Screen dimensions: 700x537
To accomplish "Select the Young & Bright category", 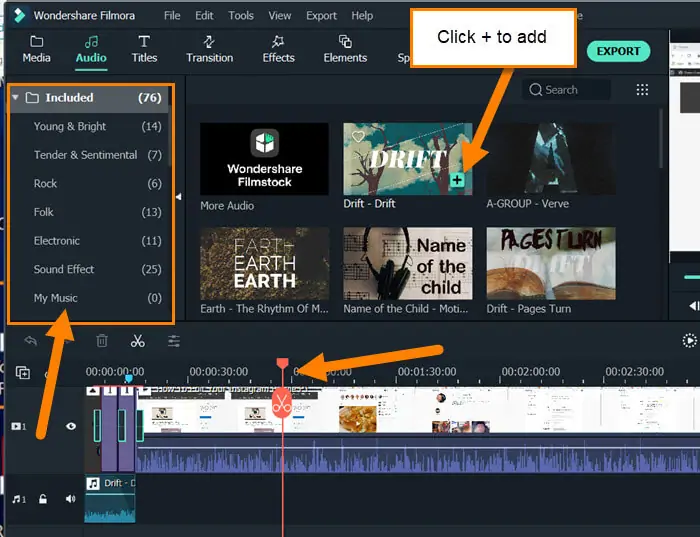I will coord(91,126).
